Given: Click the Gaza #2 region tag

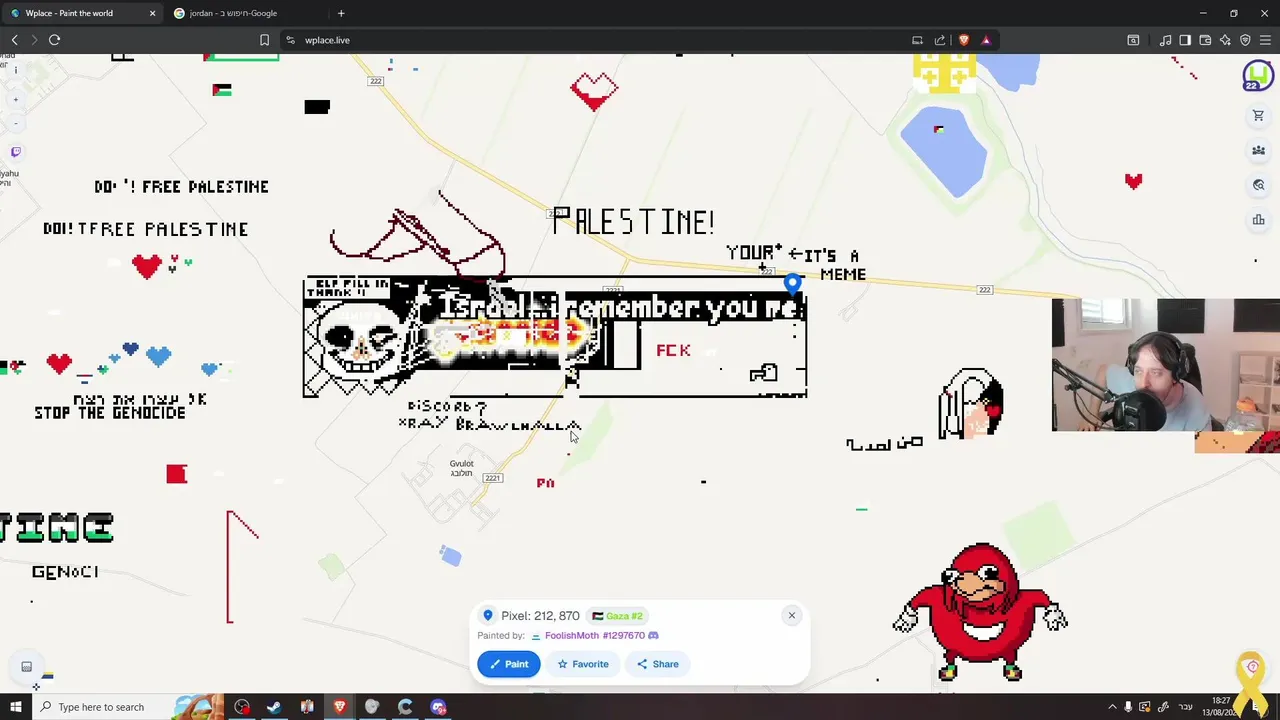Looking at the screenshot, I should pos(617,616).
